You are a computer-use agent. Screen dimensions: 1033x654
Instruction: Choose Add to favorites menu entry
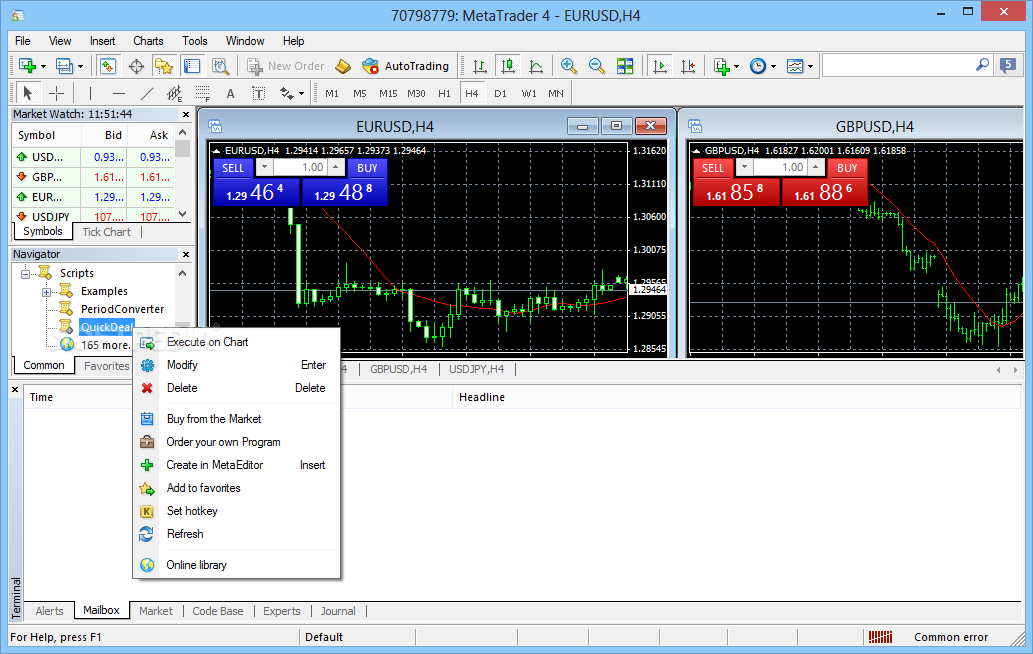237,488
